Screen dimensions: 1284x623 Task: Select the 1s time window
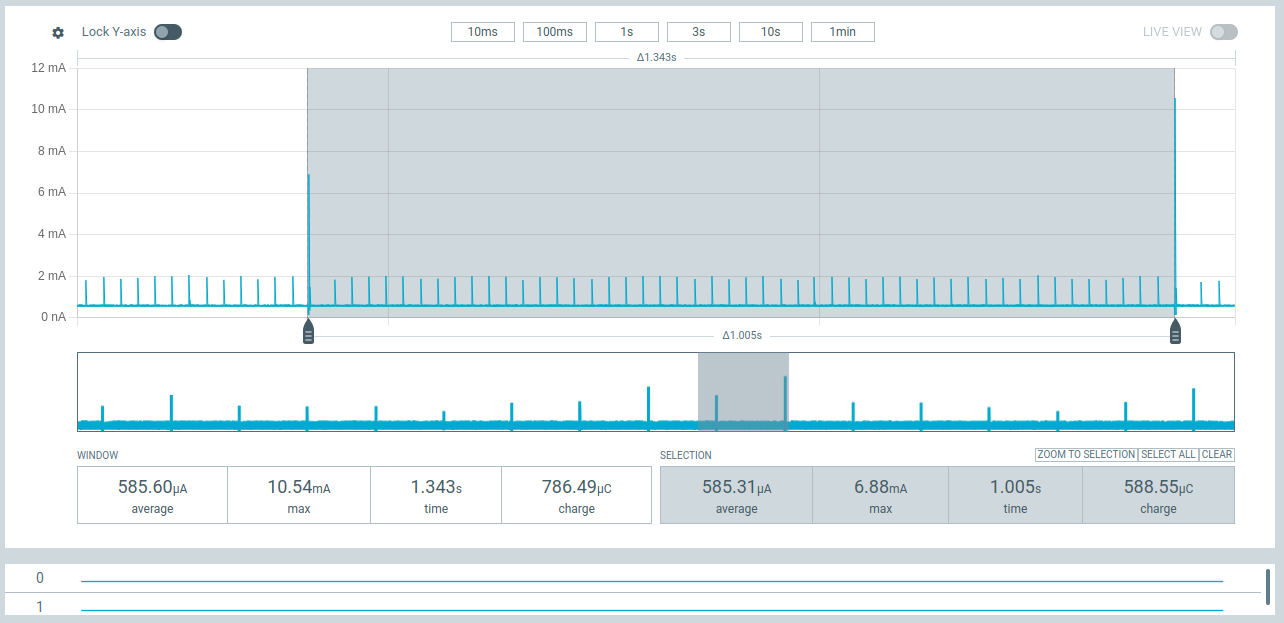tap(626, 32)
